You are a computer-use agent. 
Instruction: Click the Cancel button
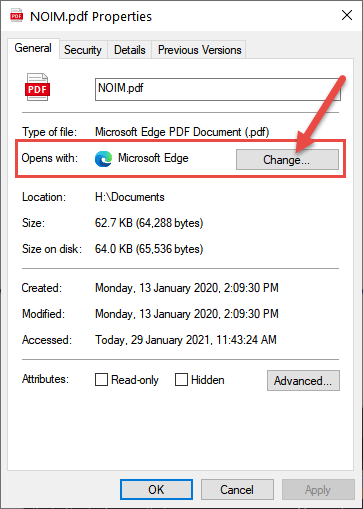pyautogui.click(x=237, y=490)
